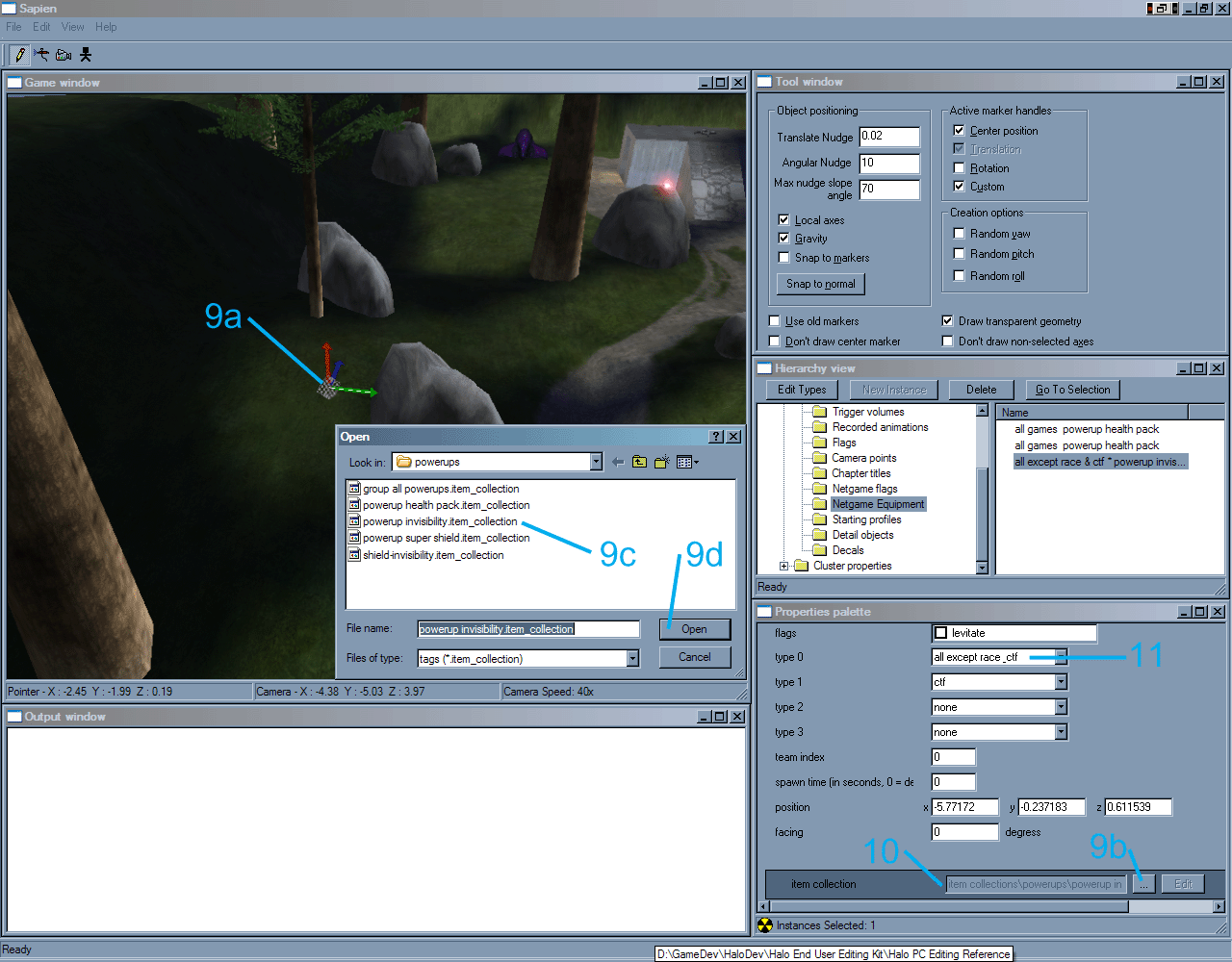Enable the levitate flag checkbox

[x=941, y=633]
